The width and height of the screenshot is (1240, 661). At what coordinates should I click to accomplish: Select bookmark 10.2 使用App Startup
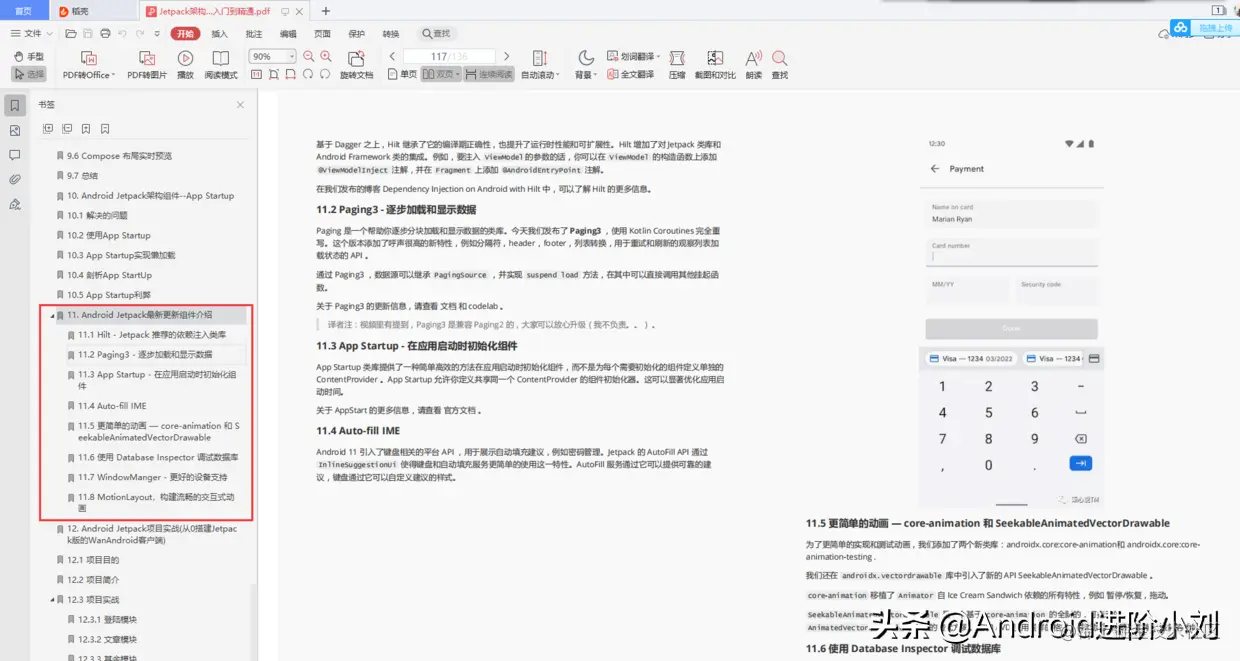[x=108, y=235]
